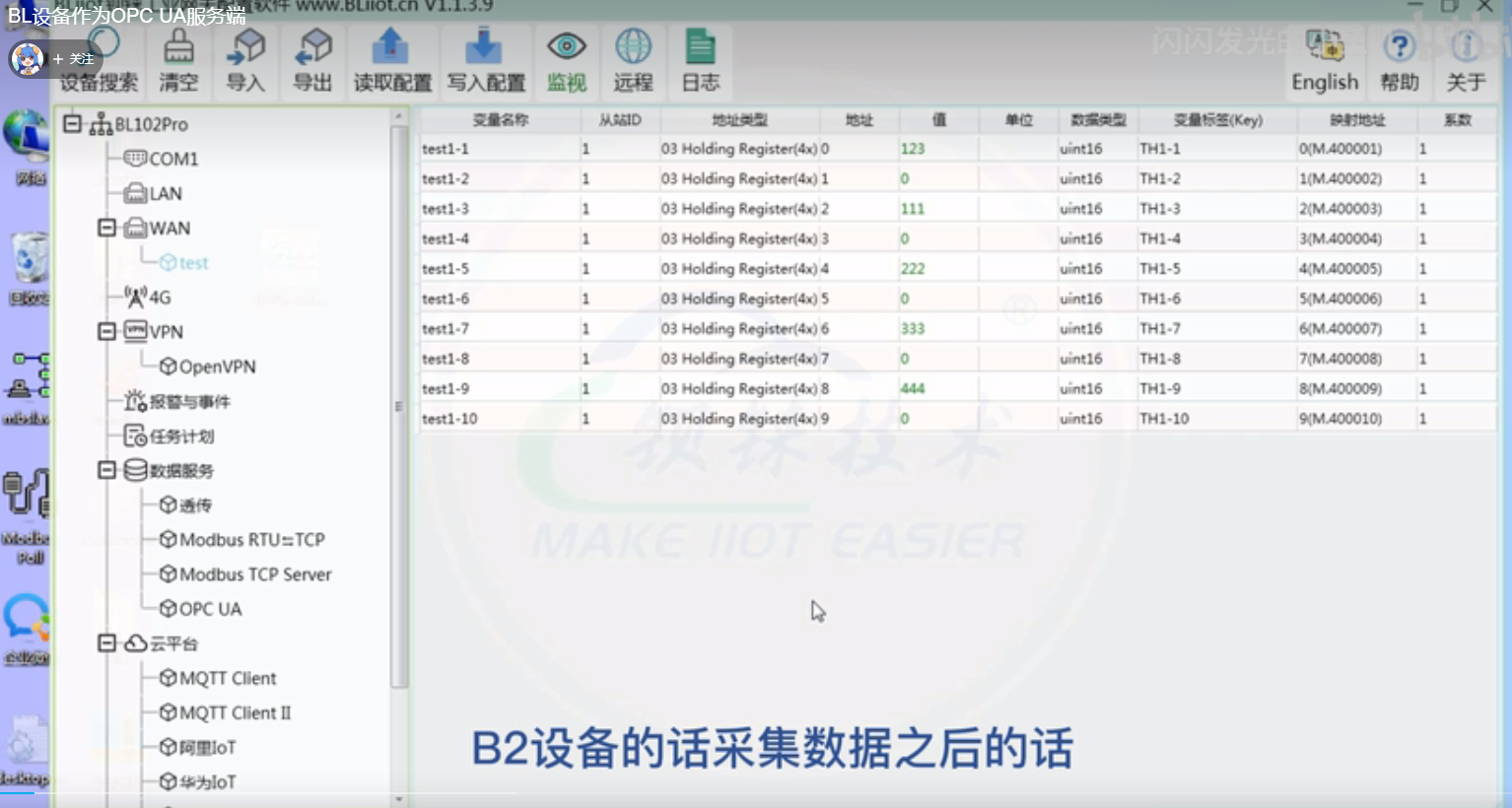Open the Help (帮助) question mark icon
Screen dimensions: 1512x808
point(1399,61)
